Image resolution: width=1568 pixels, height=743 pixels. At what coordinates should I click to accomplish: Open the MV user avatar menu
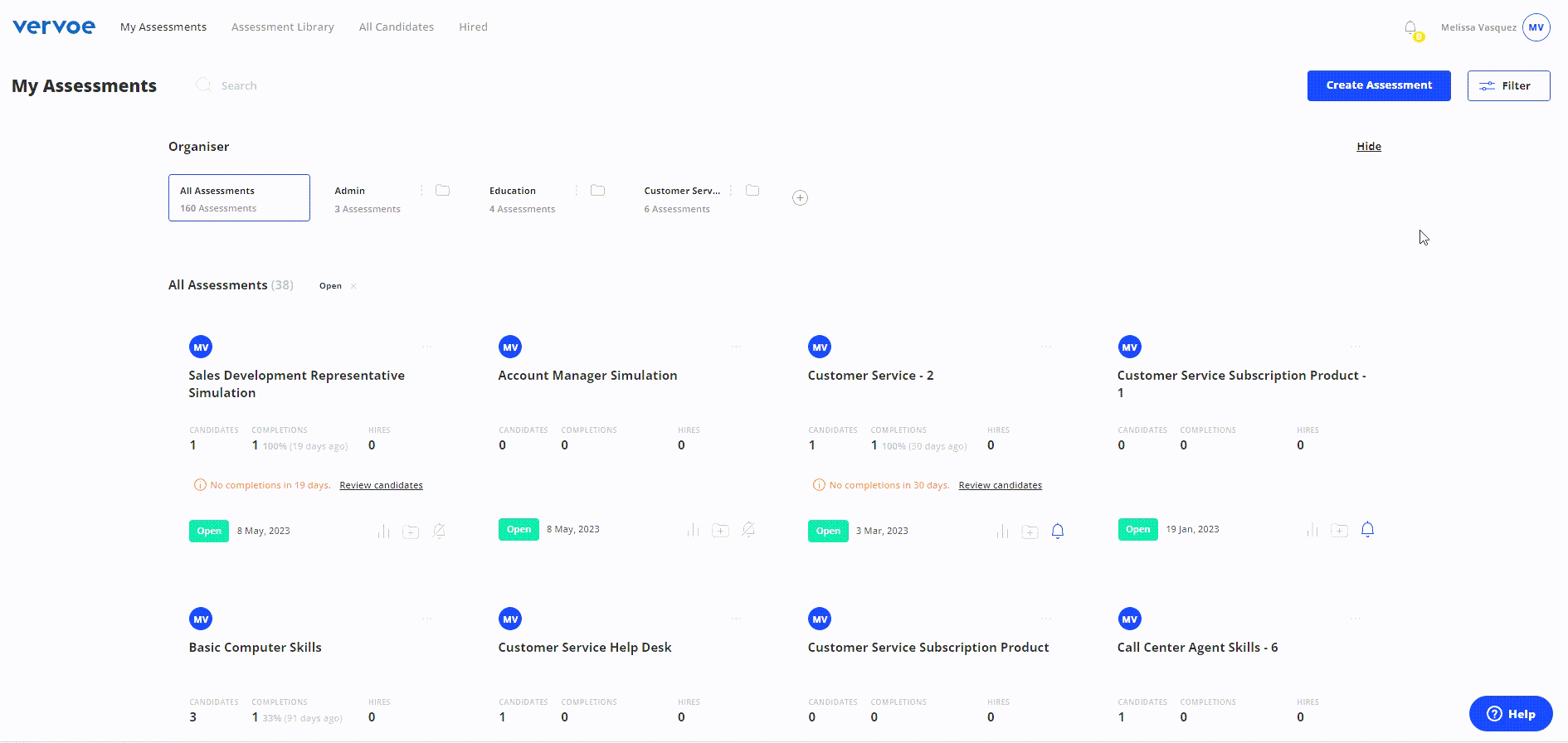(1536, 27)
